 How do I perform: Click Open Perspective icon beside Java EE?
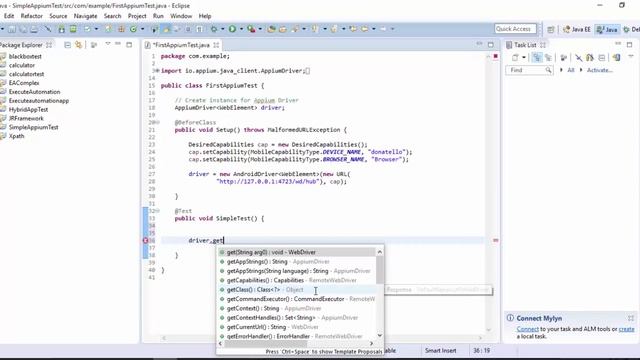pos(551,29)
